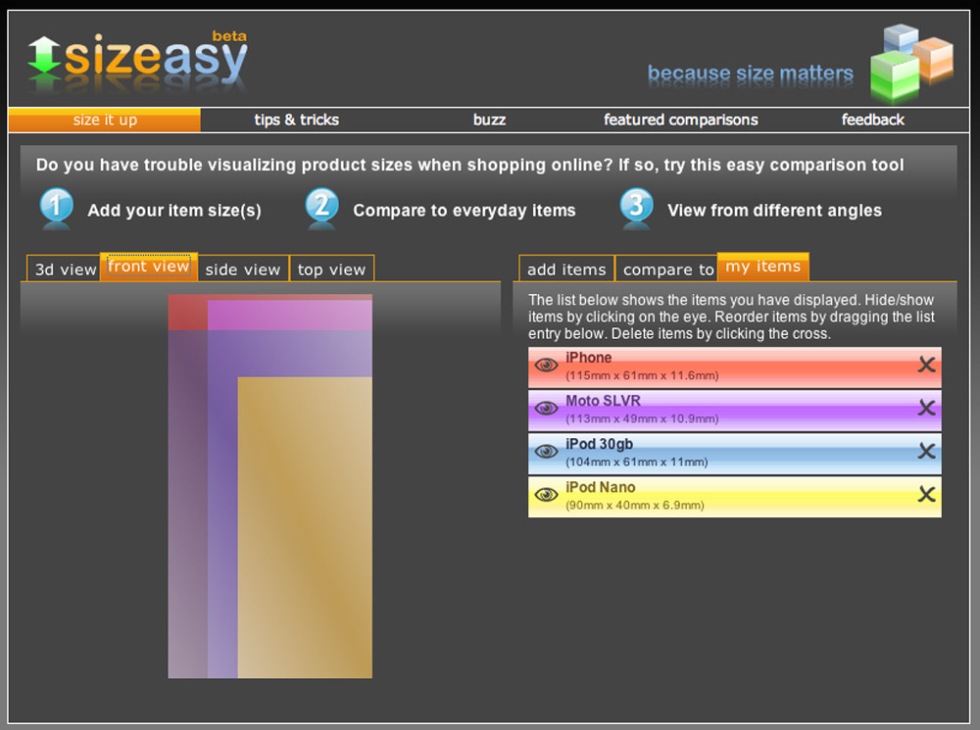Click the step 1 number badge
The image size is (980, 730).
[56, 207]
